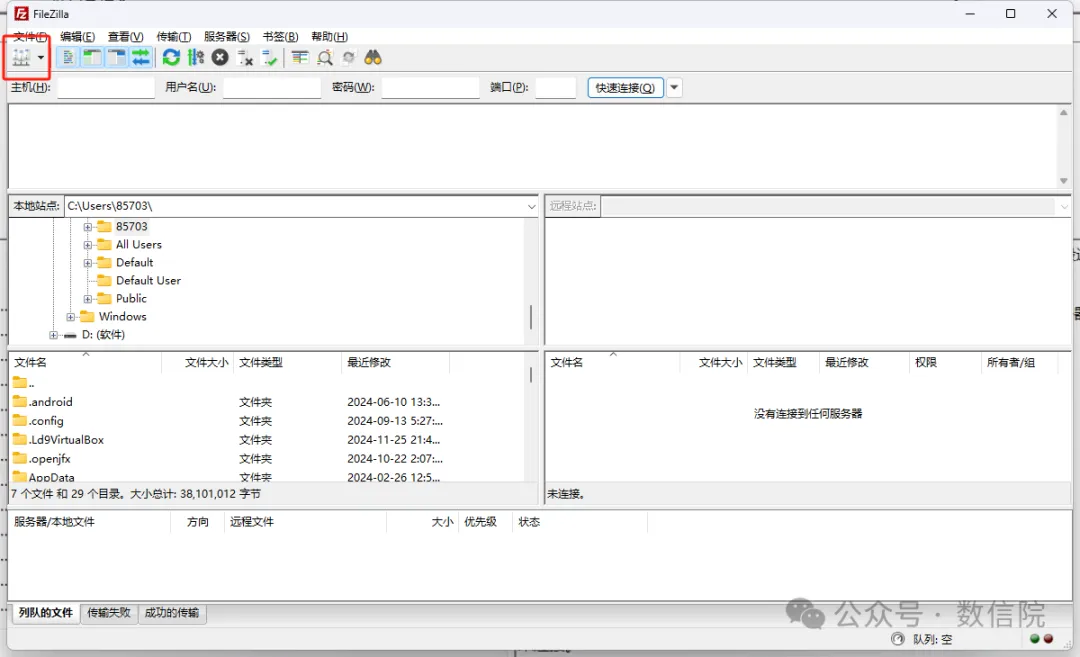The height and width of the screenshot is (657, 1080).
Task: Open the 传输(T) menu
Action: pyautogui.click(x=173, y=37)
